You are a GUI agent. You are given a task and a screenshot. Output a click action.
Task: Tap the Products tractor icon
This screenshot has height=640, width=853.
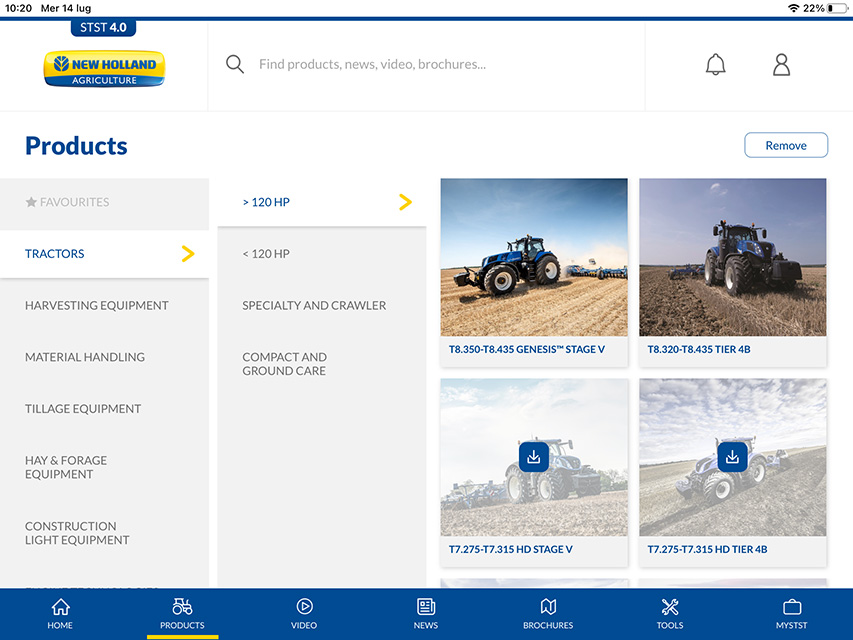(x=182, y=606)
